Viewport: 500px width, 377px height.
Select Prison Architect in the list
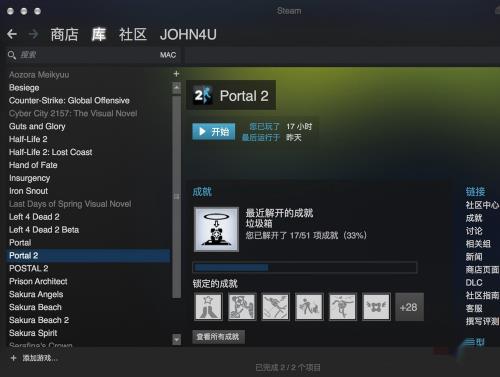[x=38, y=281]
